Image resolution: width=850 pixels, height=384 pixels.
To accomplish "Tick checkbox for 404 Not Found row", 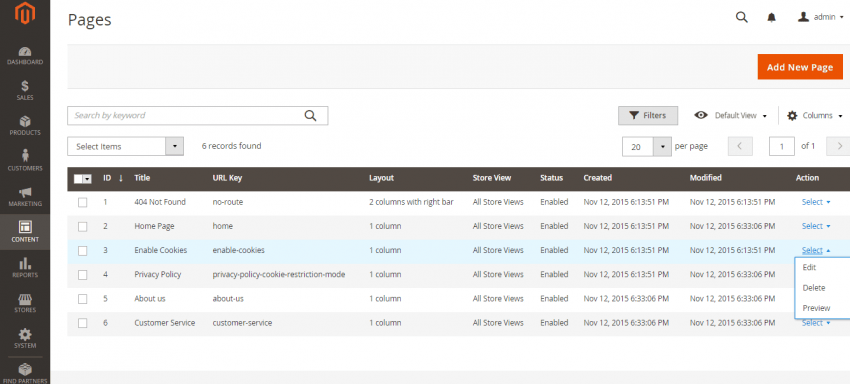I will pyautogui.click(x=82, y=202).
